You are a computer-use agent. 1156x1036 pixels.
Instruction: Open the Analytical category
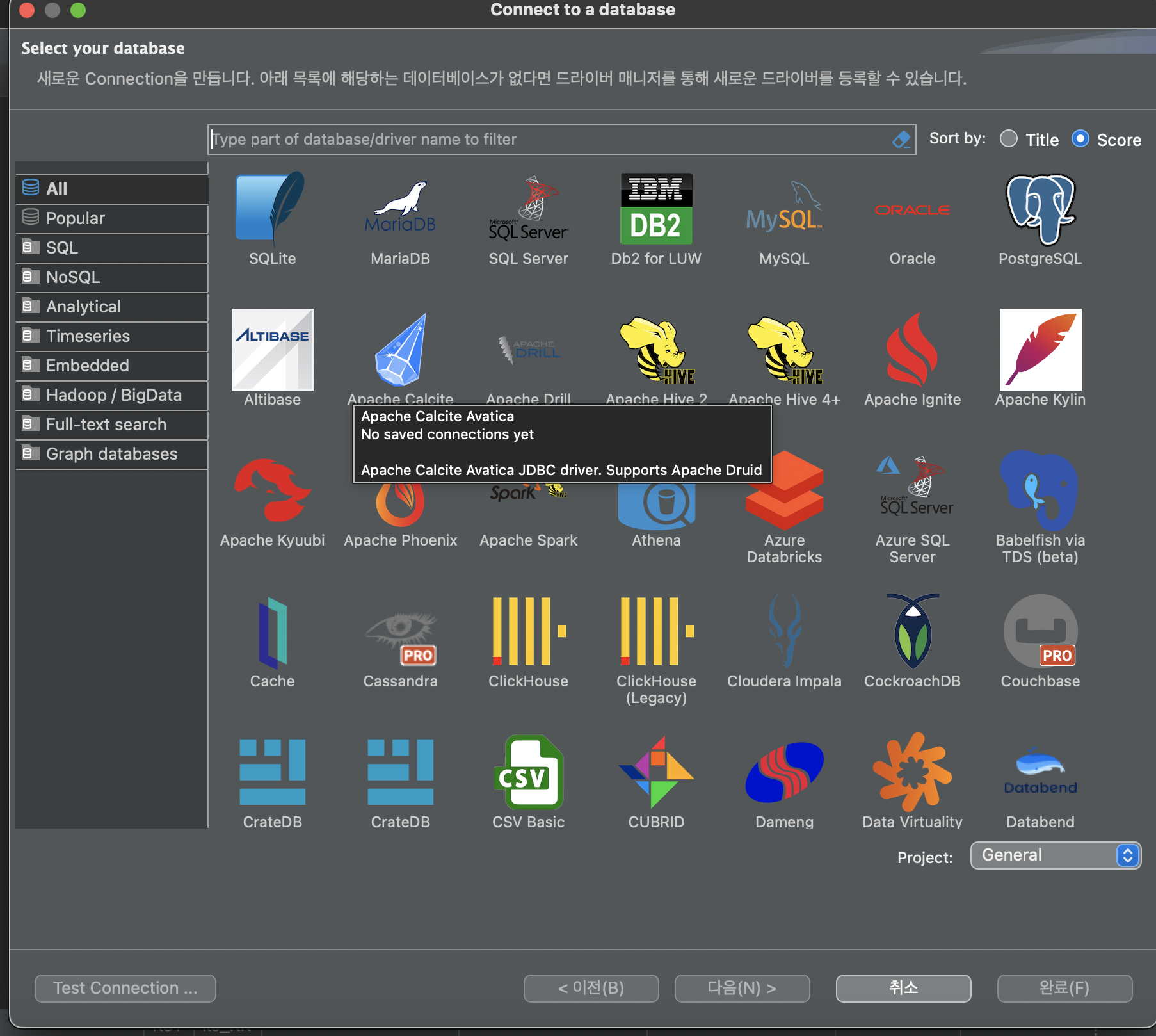[112, 307]
